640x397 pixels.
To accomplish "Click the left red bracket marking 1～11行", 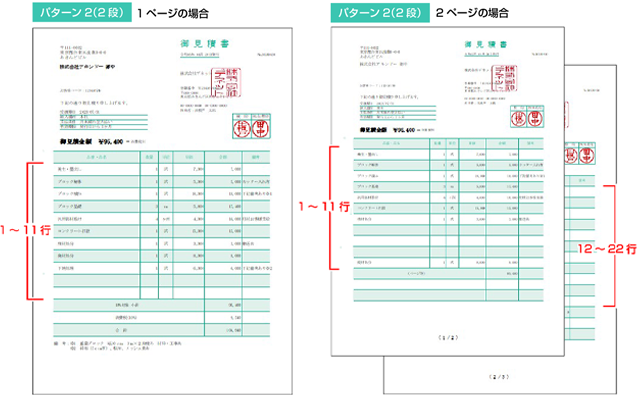I will [35, 231].
